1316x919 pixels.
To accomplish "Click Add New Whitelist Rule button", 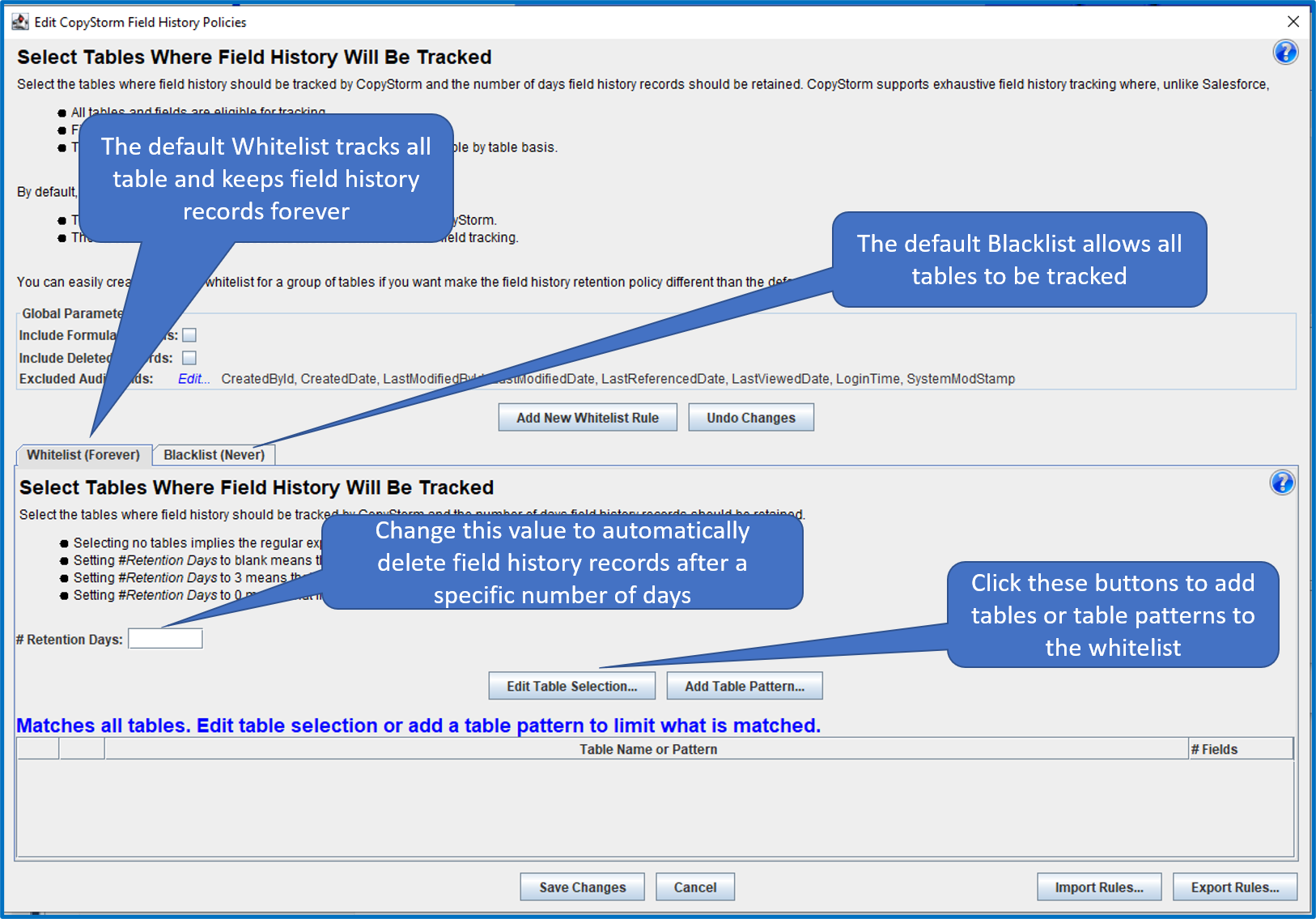I will [588, 418].
